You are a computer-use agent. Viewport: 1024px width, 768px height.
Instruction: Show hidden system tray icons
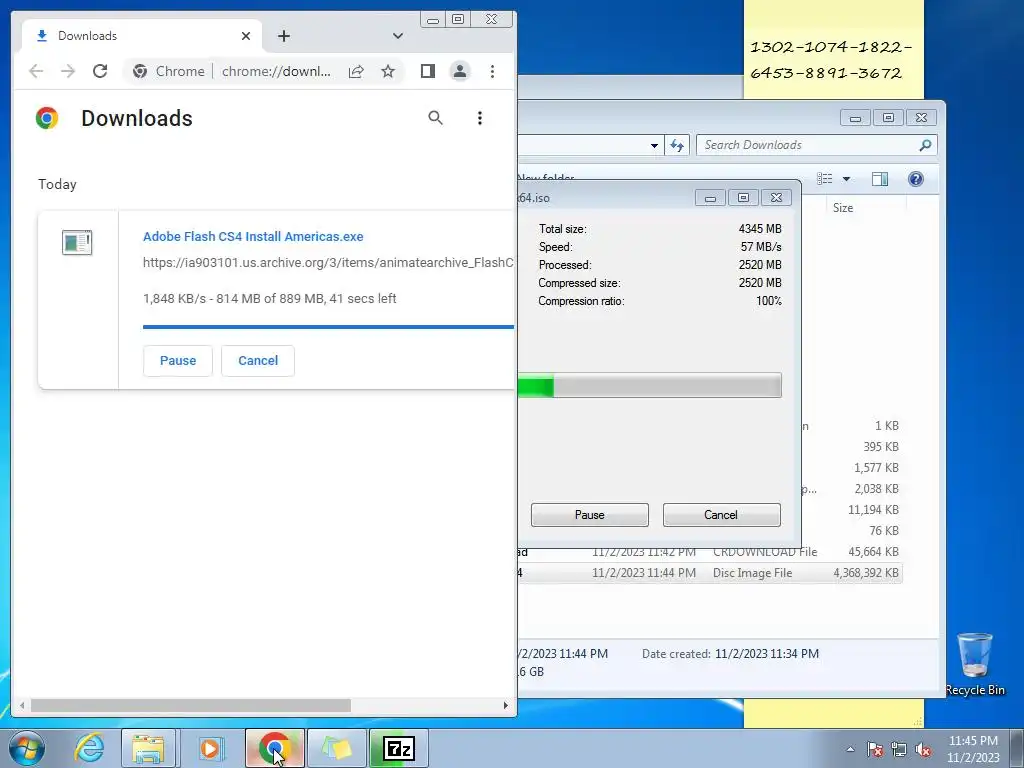pyautogui.click(x=850, y=749)
